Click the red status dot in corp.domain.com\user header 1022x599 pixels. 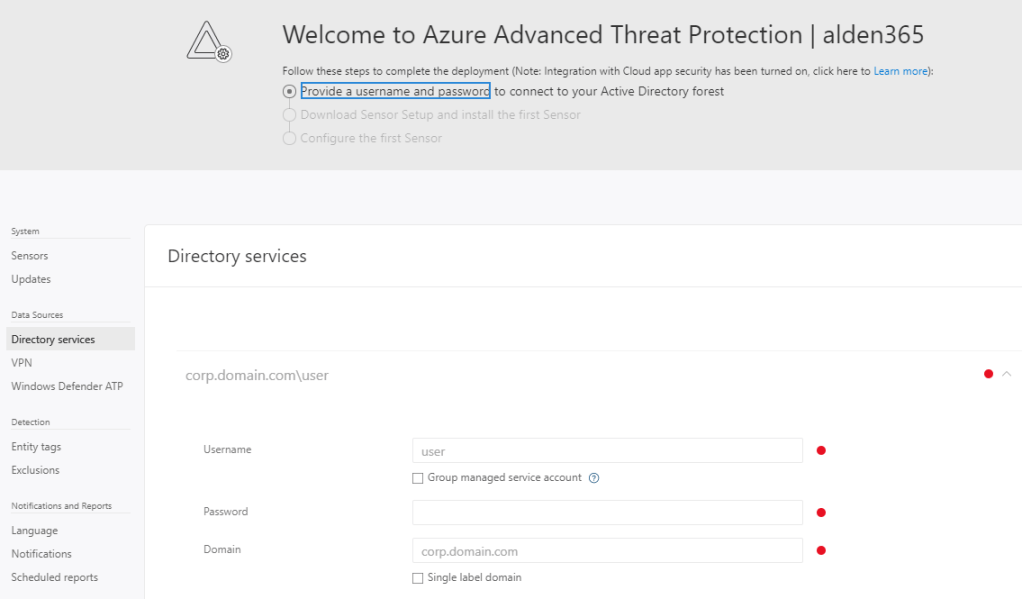pos(989,374)
